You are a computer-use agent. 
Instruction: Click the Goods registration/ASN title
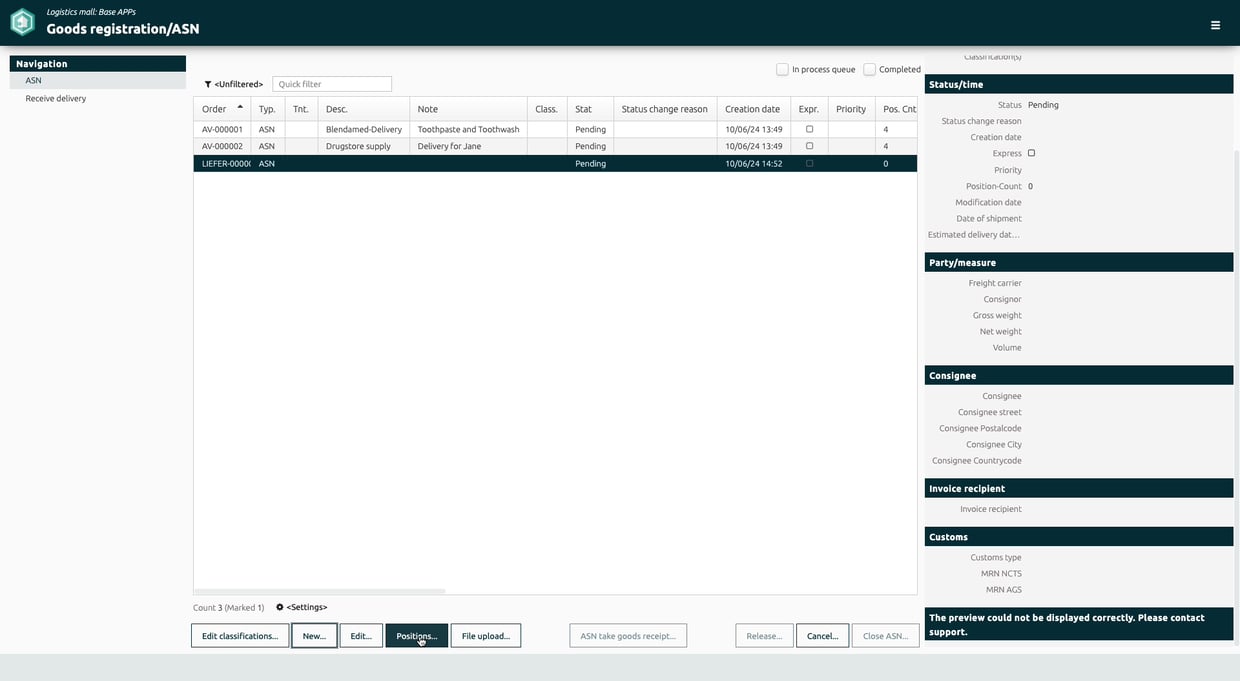[x=122, y=29]
